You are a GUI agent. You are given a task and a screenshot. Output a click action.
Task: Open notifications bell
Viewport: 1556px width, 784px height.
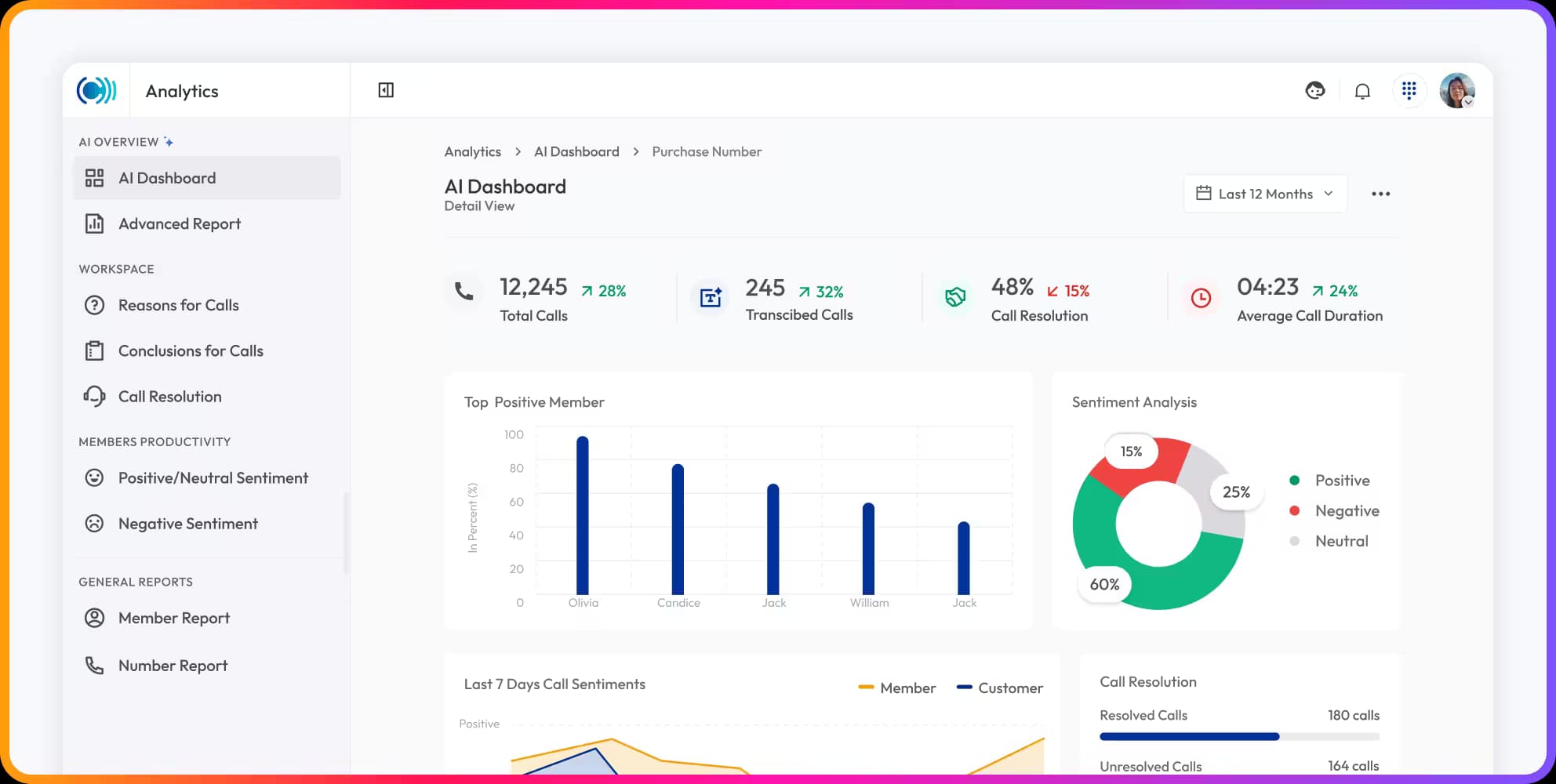pyautogui.click(x=1362, y=91)
